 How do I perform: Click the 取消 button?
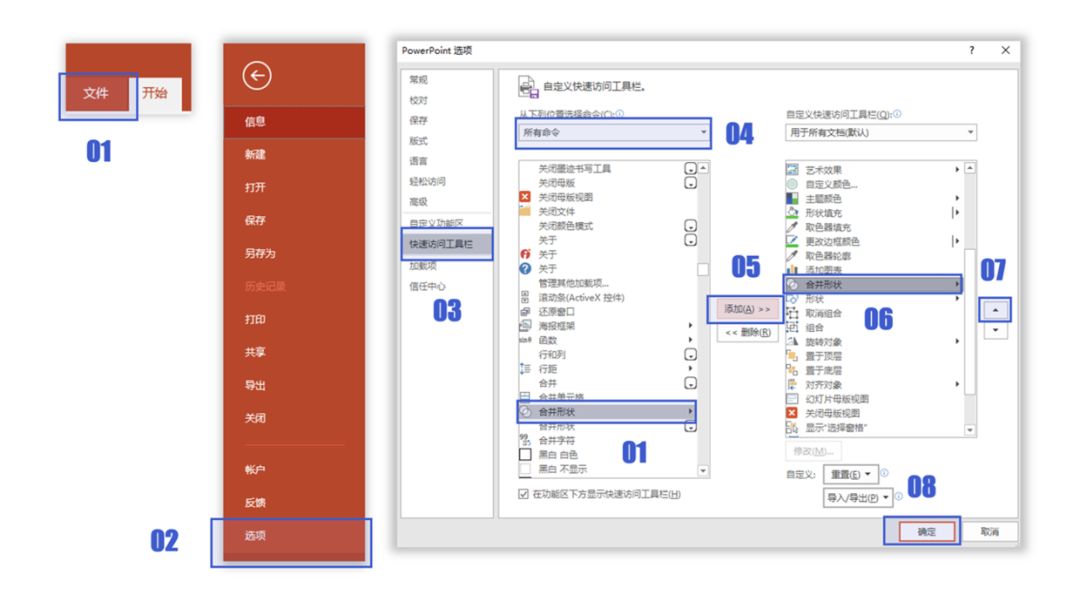click(989, 532)
